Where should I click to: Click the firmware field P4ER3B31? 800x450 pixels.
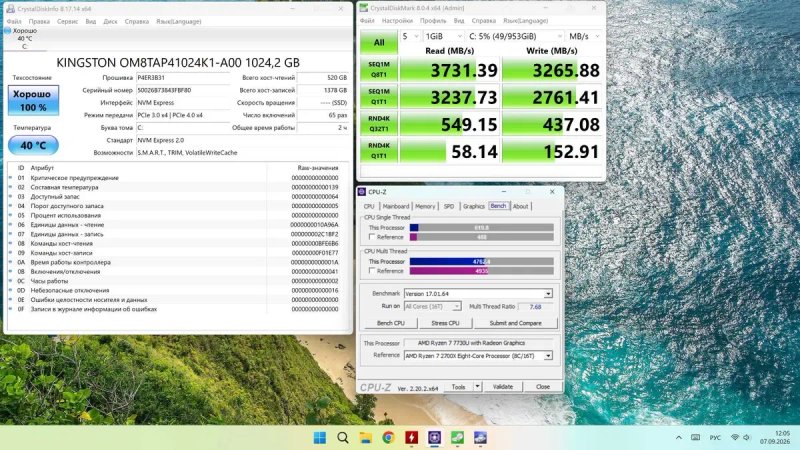183,78
